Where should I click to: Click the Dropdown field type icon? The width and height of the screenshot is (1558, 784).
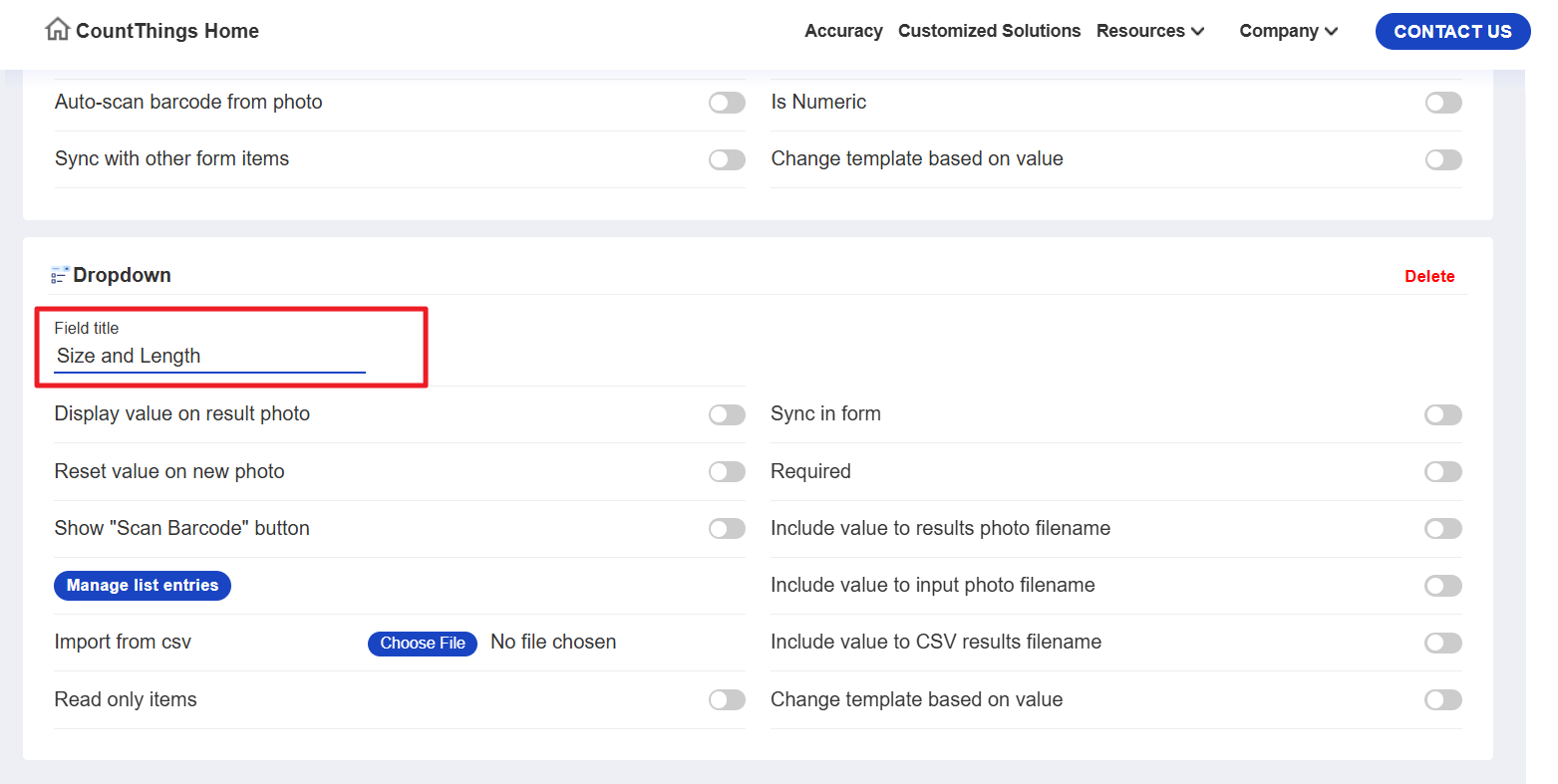click(x=60, y=275)
